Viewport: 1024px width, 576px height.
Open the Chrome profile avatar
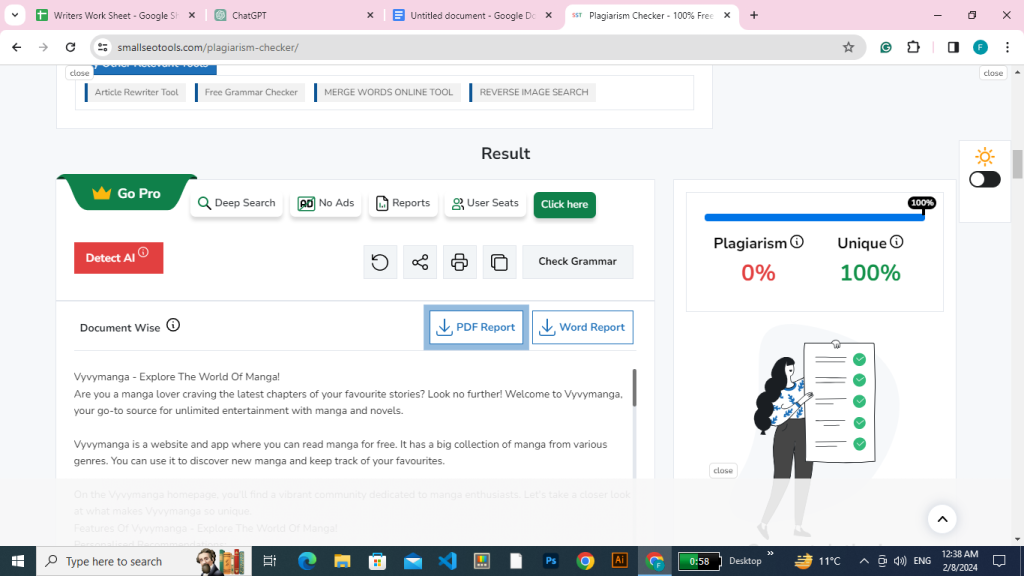[x=980, y=47]
